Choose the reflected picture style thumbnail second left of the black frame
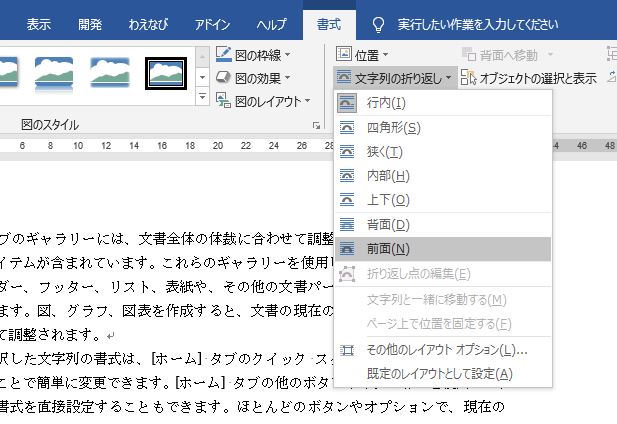The width and height of the screenshot is (617, 424). (x=54, y=73)
